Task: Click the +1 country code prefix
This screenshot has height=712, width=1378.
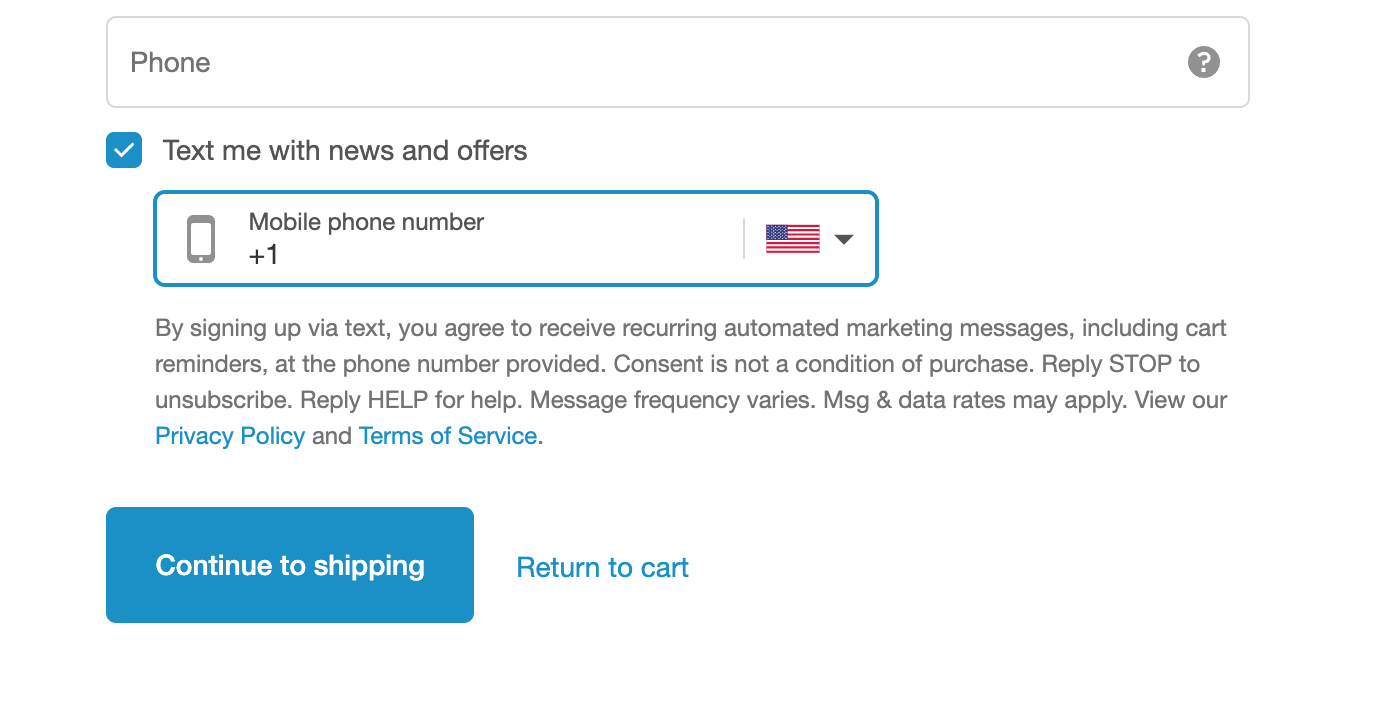Action: coord(264,256)
